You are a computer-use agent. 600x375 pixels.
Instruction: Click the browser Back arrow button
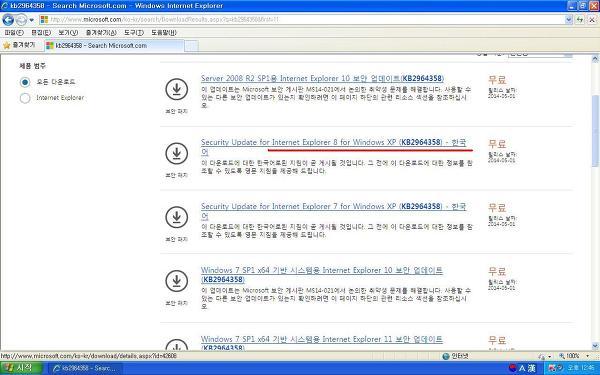(x=8, y=19)
